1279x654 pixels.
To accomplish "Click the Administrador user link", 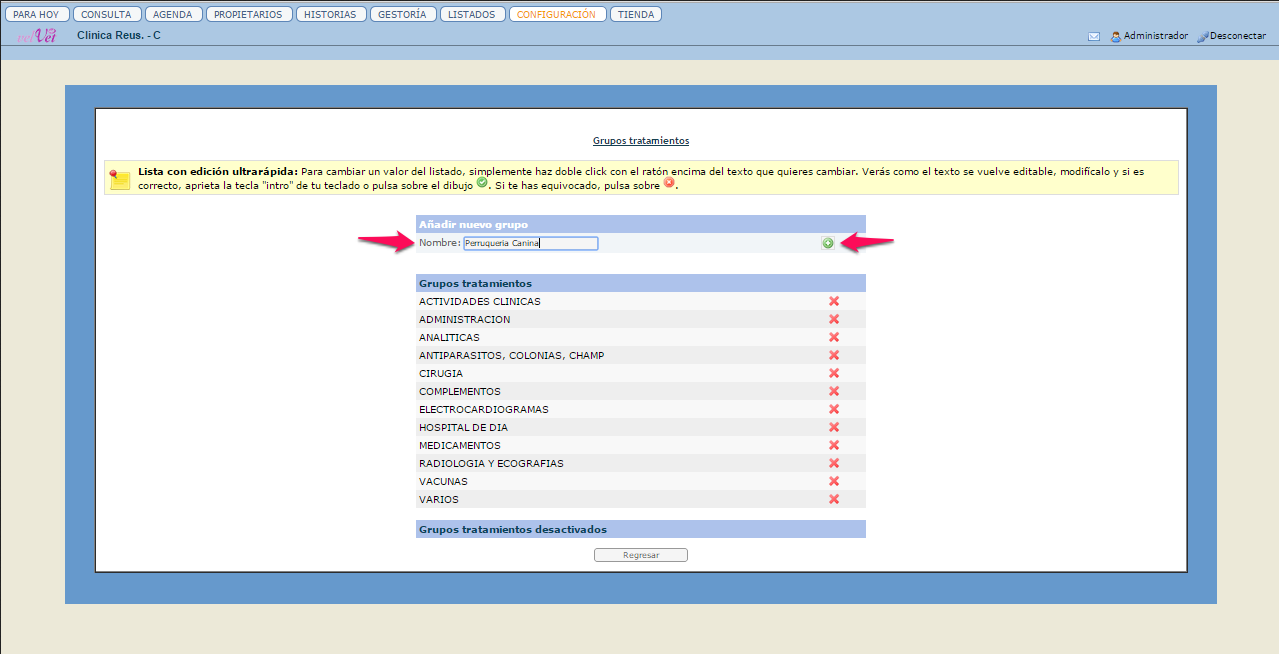I will [x=1155, y=36].
